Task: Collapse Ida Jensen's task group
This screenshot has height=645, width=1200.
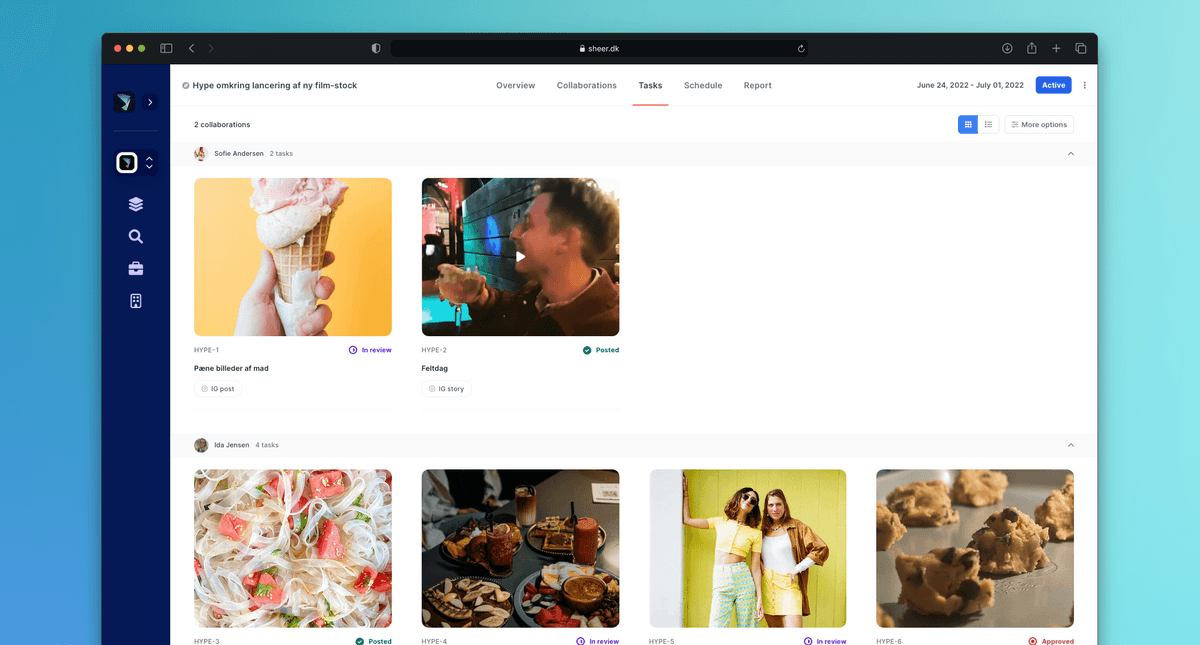Action: (x=1071, y=445)
